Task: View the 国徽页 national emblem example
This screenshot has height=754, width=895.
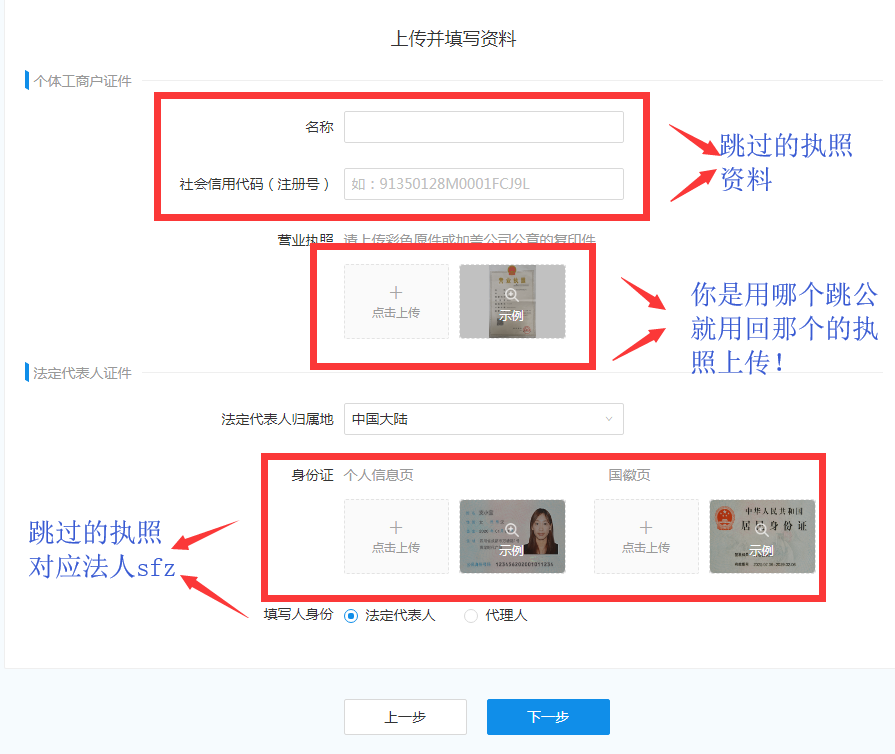Action: click(762, 536)
